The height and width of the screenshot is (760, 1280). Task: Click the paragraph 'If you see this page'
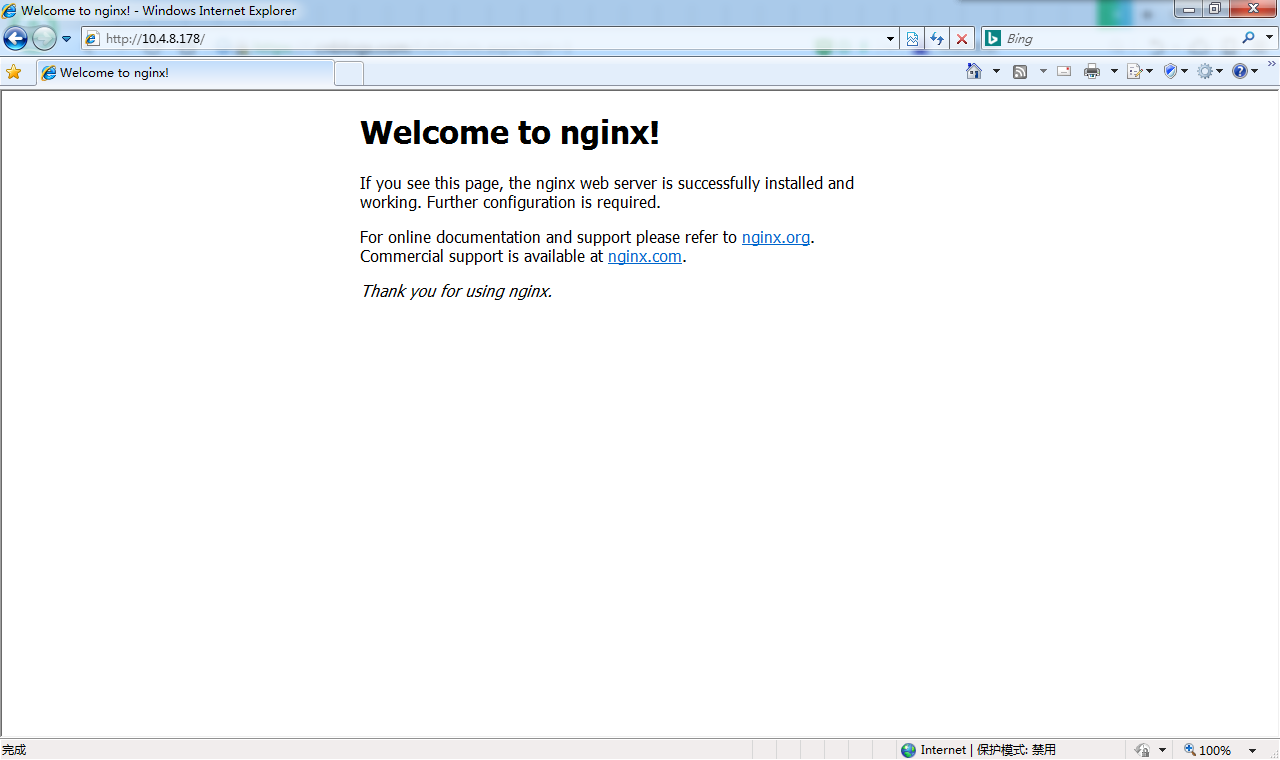point(607,193)
